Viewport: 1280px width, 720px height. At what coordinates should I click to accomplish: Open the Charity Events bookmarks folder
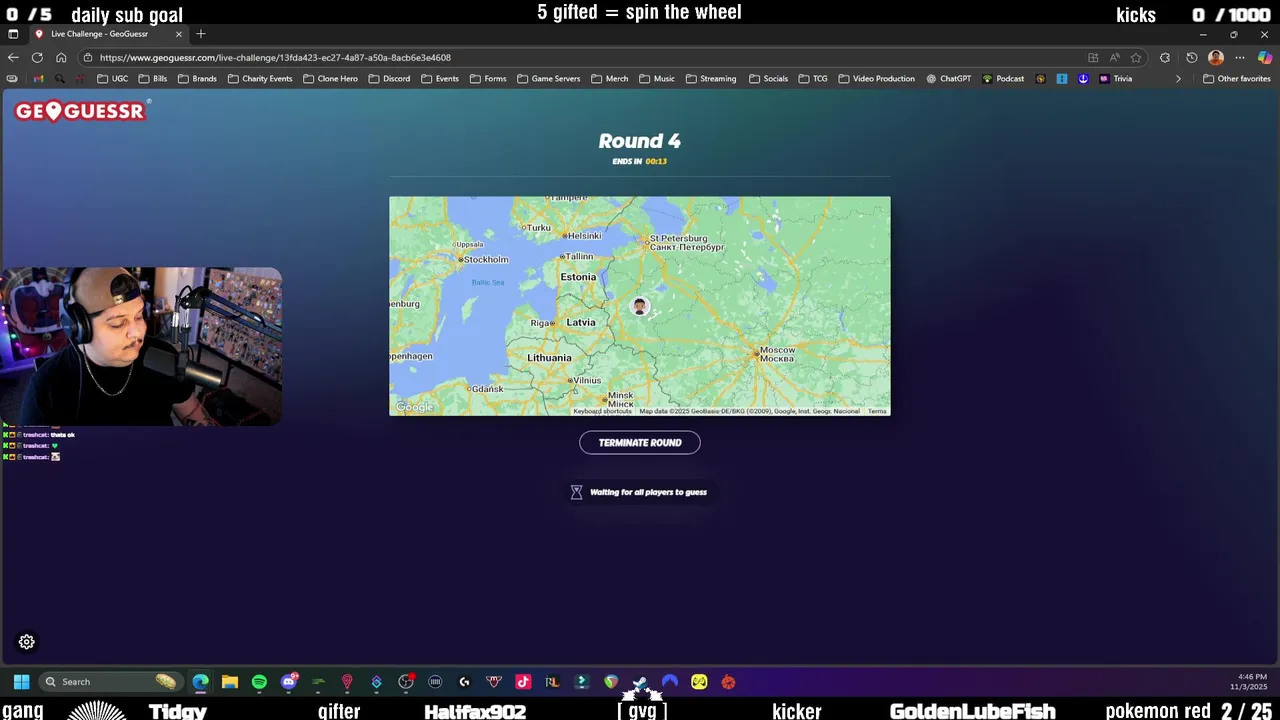pos(260,79)
